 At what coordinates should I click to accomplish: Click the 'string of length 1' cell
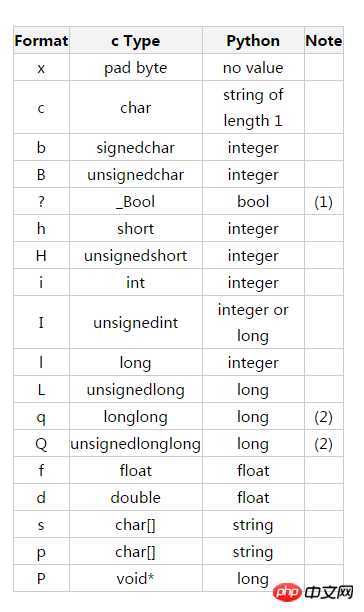coord(253,107)
